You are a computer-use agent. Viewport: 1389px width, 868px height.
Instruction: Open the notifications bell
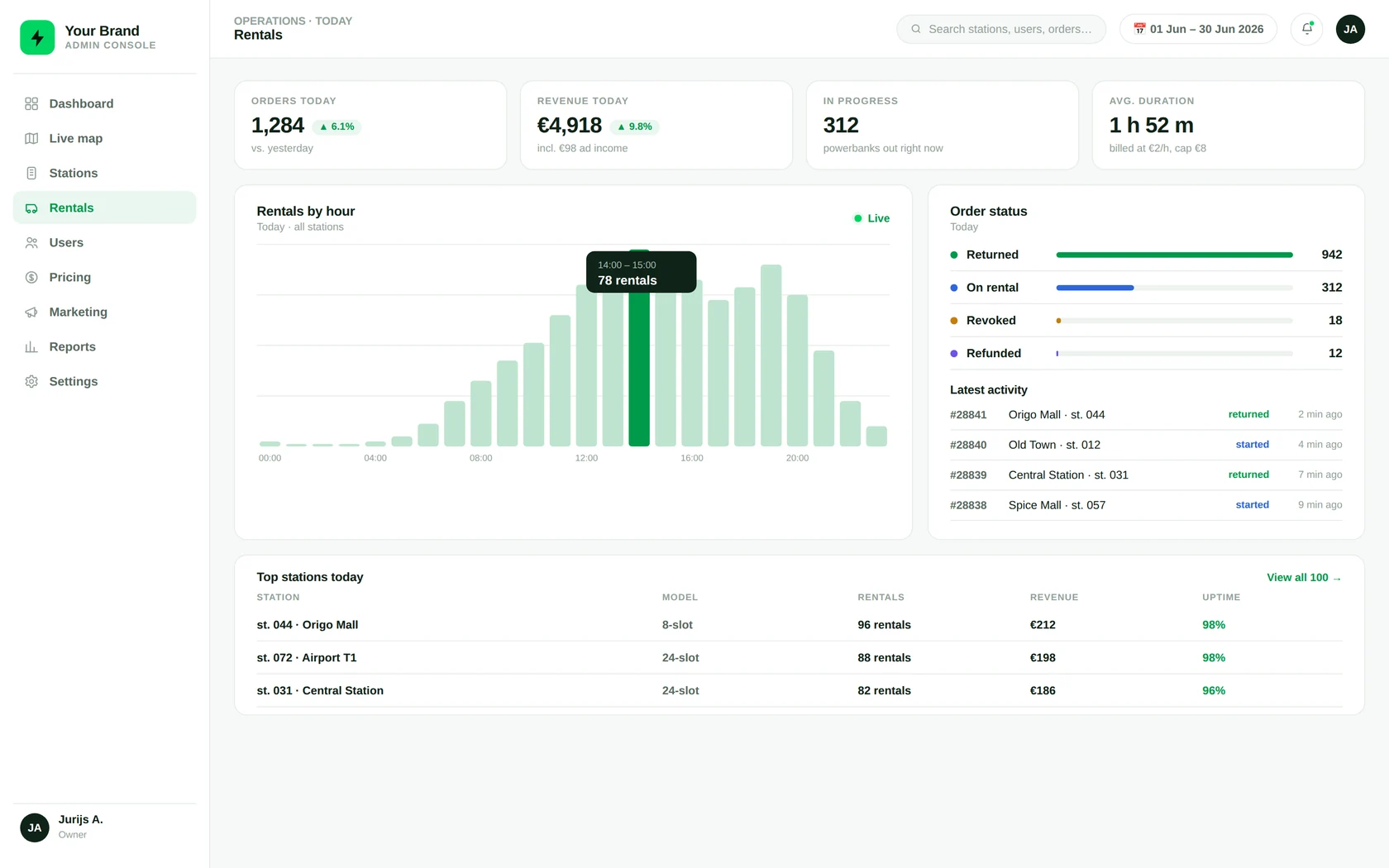[x=1306, y=29]
